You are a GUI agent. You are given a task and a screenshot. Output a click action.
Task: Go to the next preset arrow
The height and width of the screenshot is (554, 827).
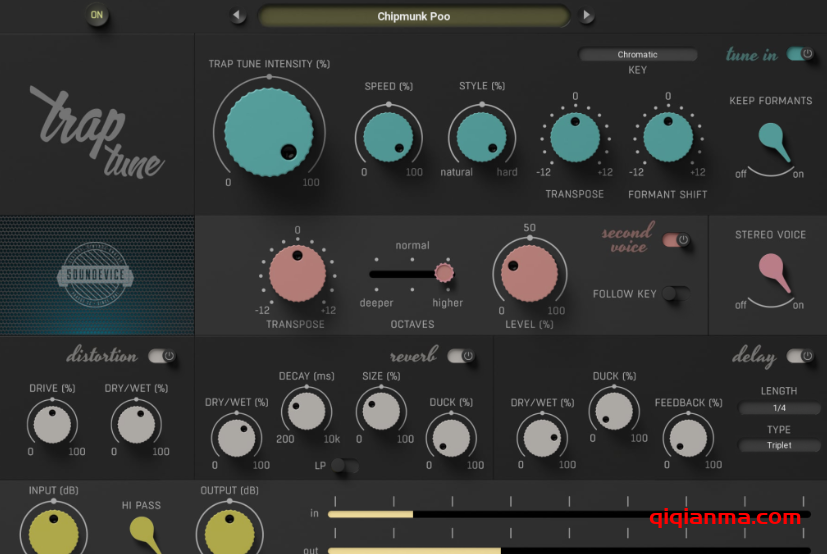tap(586, 16)
